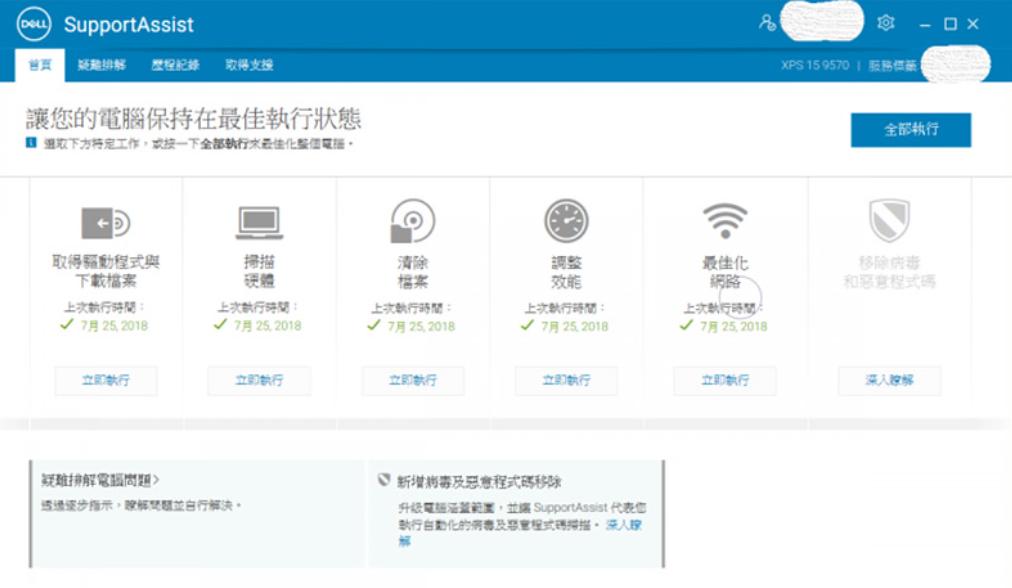
Task: Click green checkmark under 調整效能
Action: [527, 325]
